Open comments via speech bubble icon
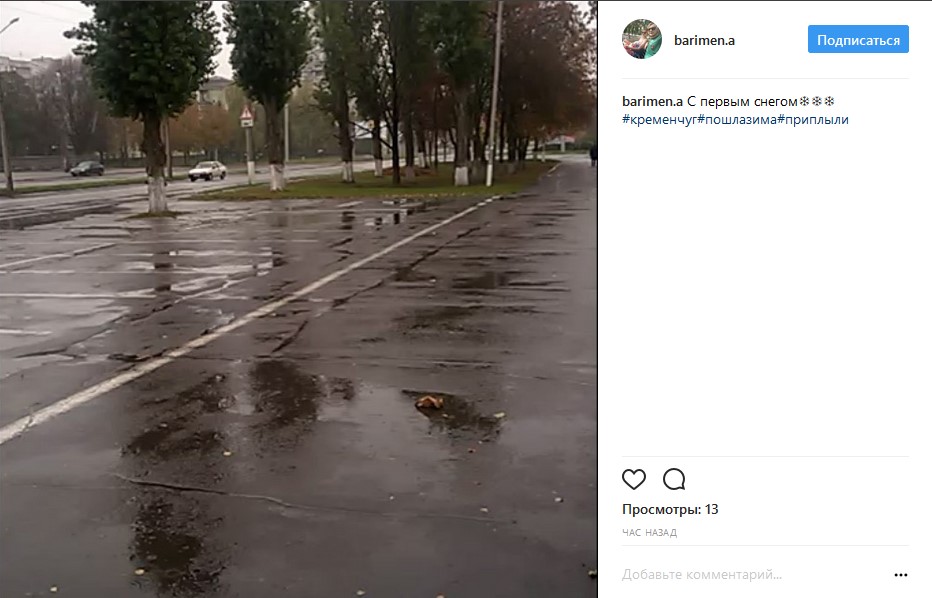This screenshot has width=932, height=598. [x=674, y=479]
